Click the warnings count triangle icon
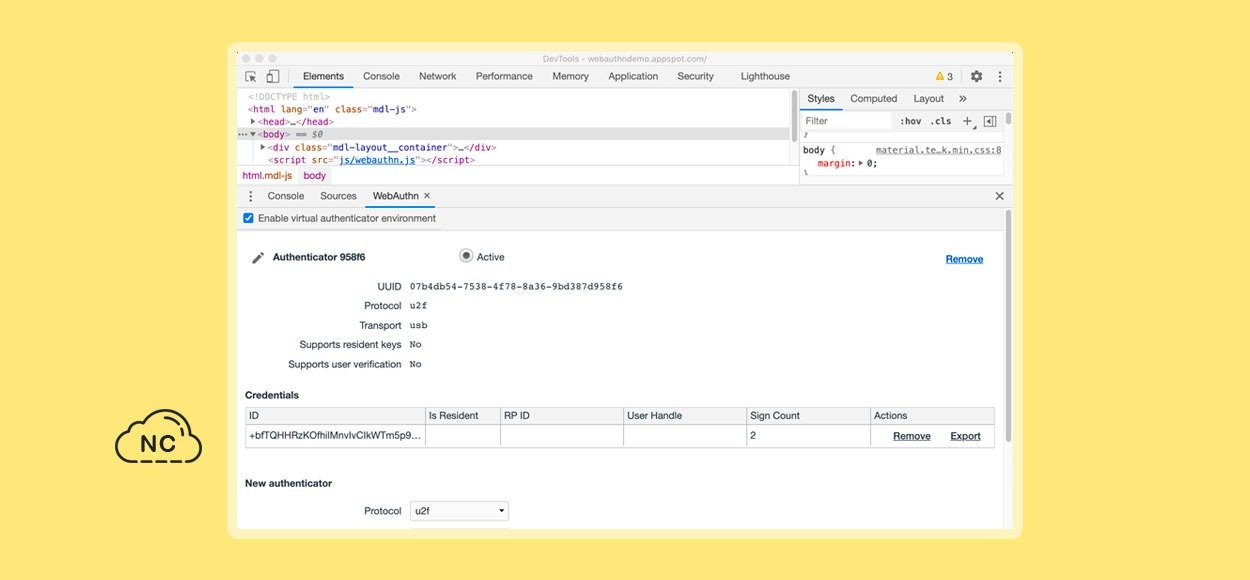Image resolution: width=1250 pixels, height=580 pixels. tap(939, 76)
